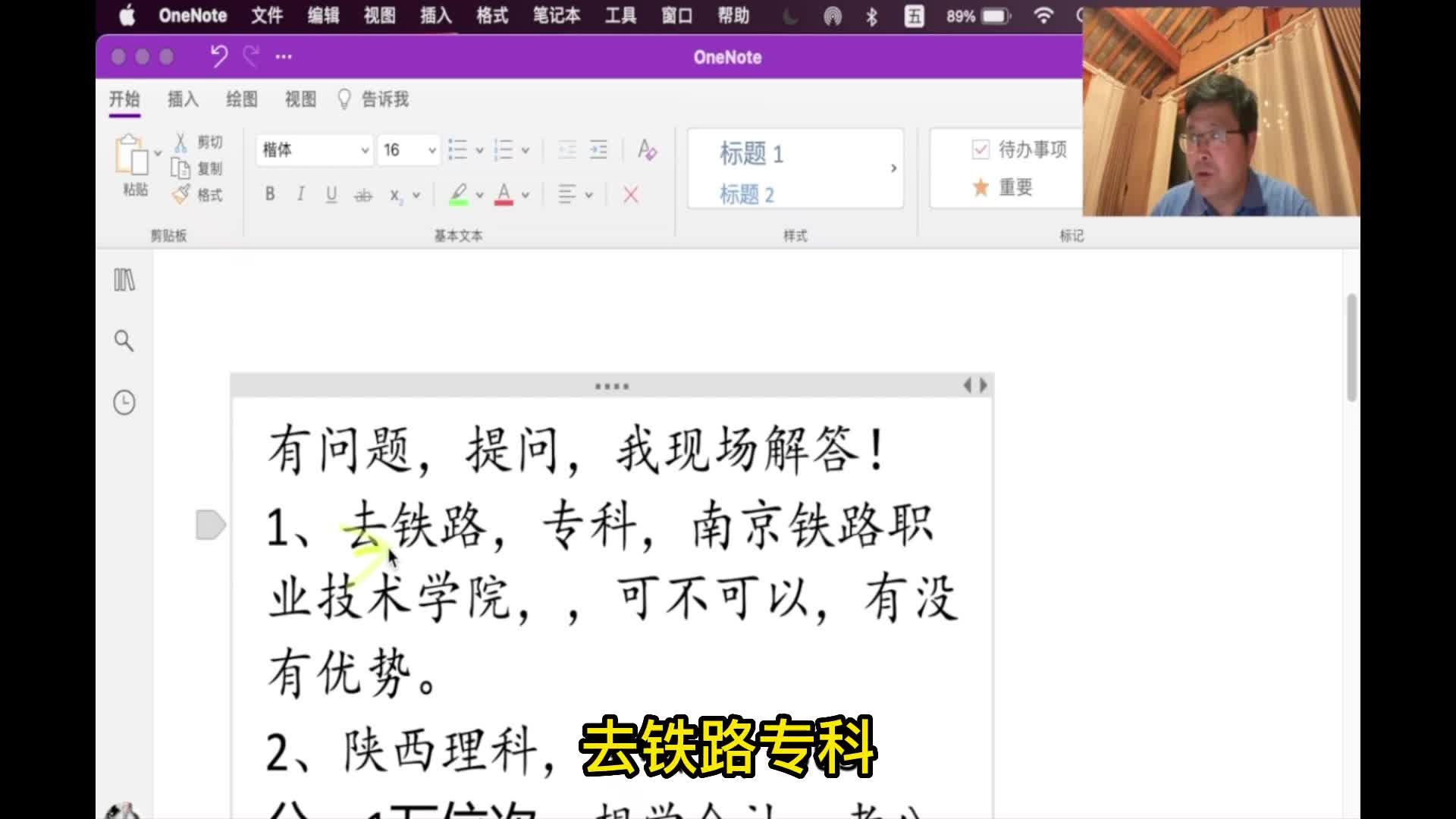1456x819 pixels.
Task: Apply the 重要 star tag
Action: [1002, 187]
